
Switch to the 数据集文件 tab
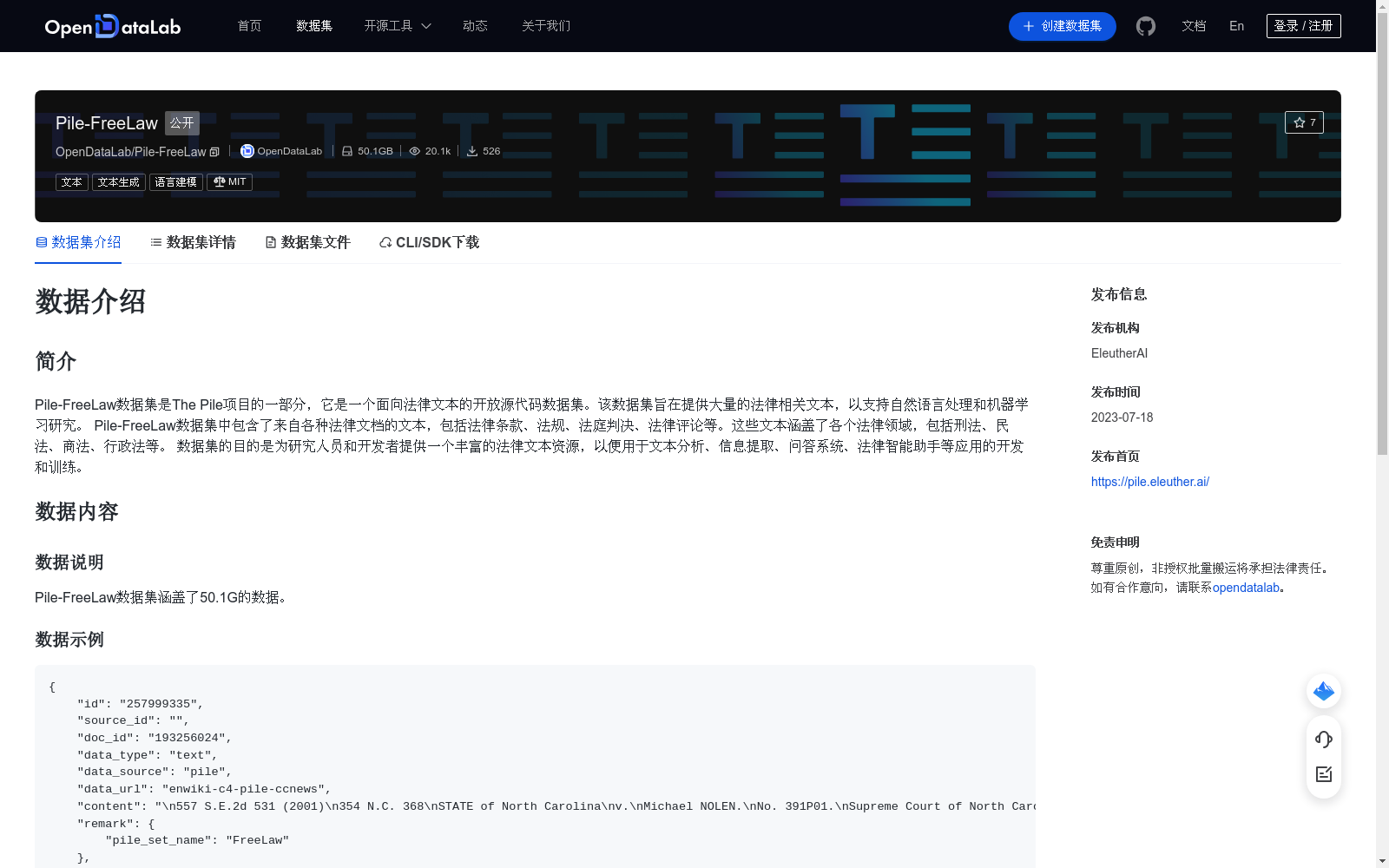[307, 242]
